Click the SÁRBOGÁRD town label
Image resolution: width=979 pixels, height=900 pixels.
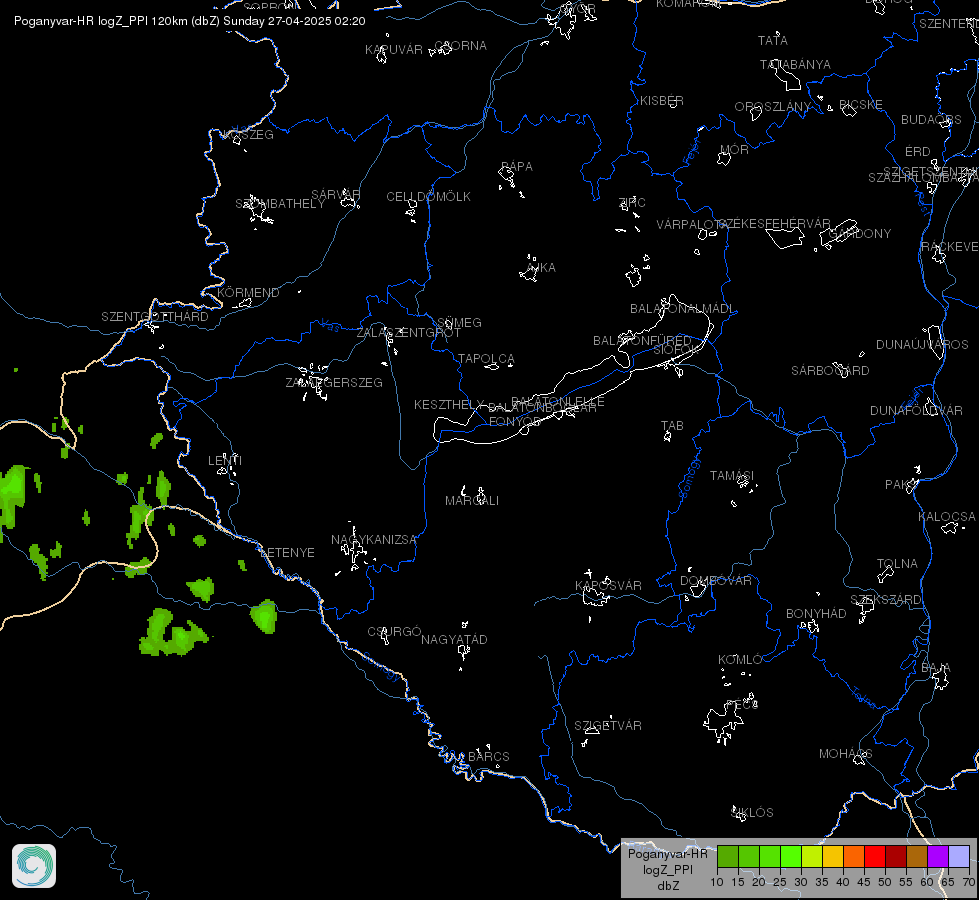pos(830,371)
